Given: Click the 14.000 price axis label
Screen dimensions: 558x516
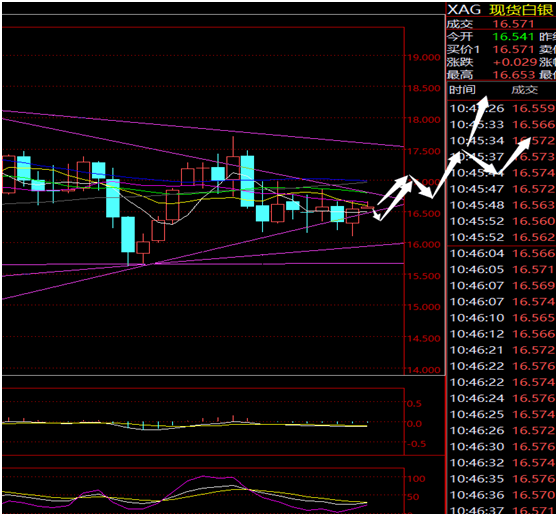Looking at the screenshot, I should (424, 370).
